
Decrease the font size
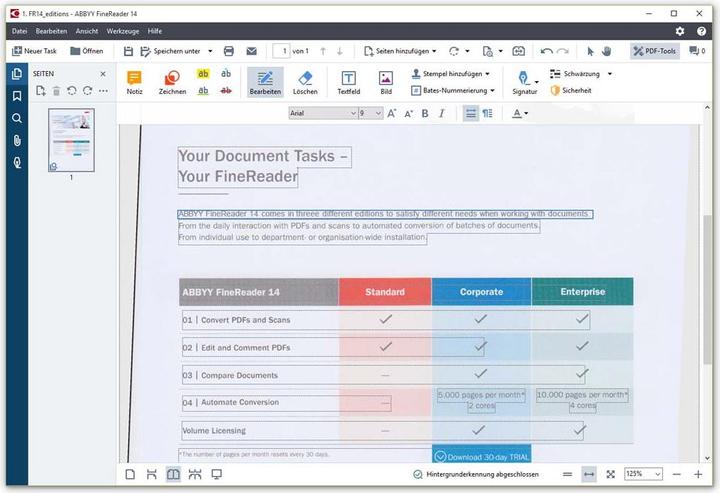(408, 113)
